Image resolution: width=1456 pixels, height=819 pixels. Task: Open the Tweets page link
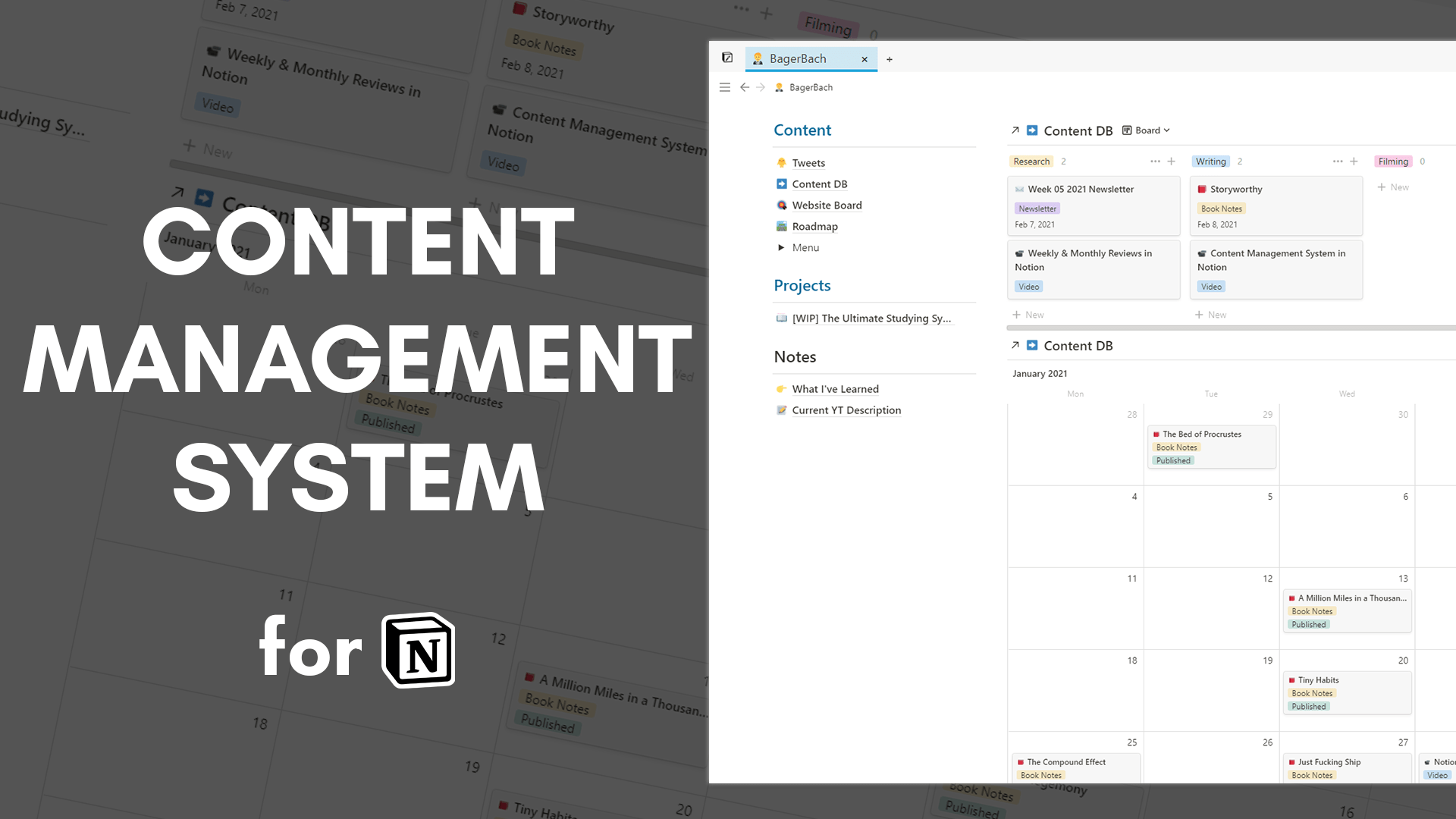click(808, 163)
